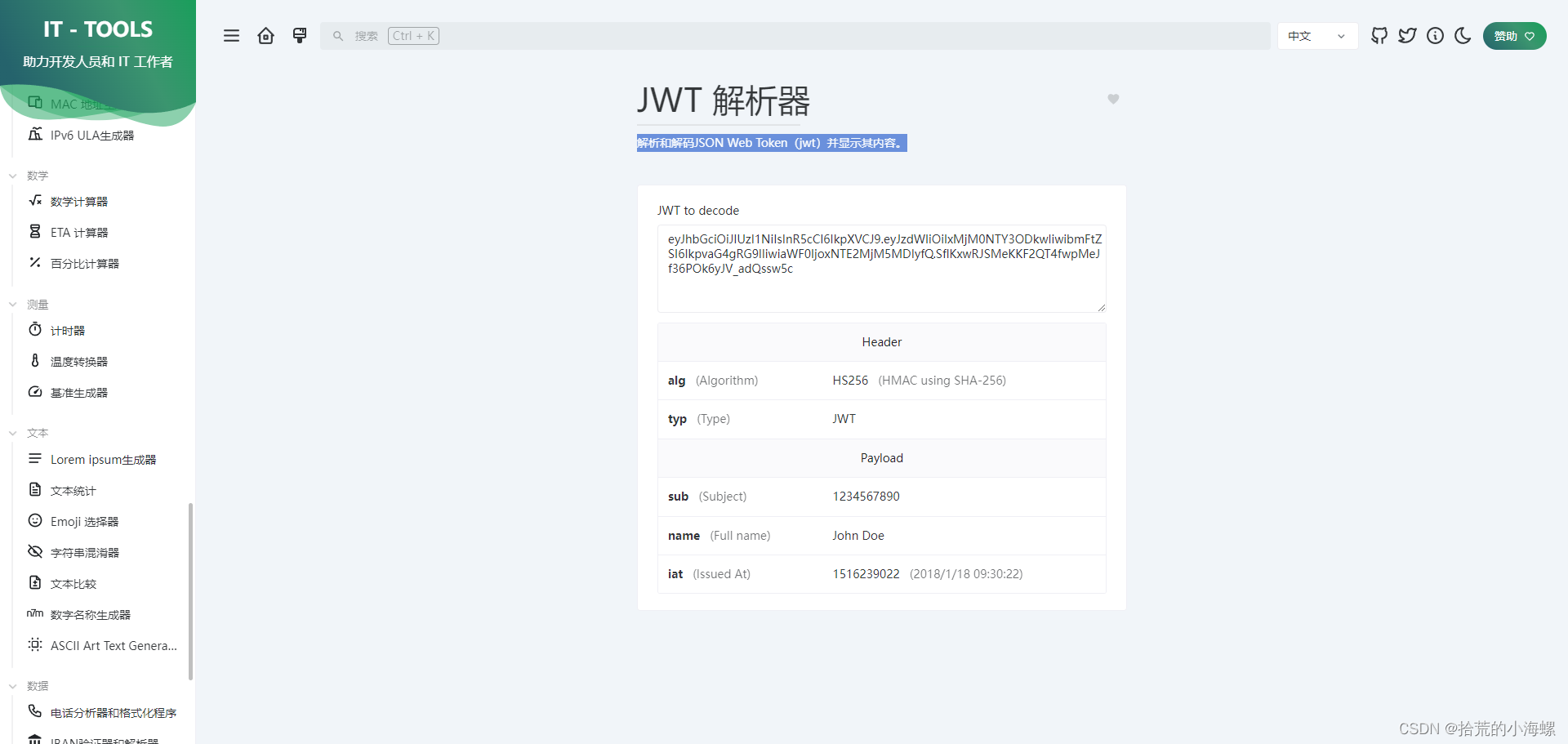
Task: Click the crossed-eye obfuscator icon
Action: tap(35, 551)
